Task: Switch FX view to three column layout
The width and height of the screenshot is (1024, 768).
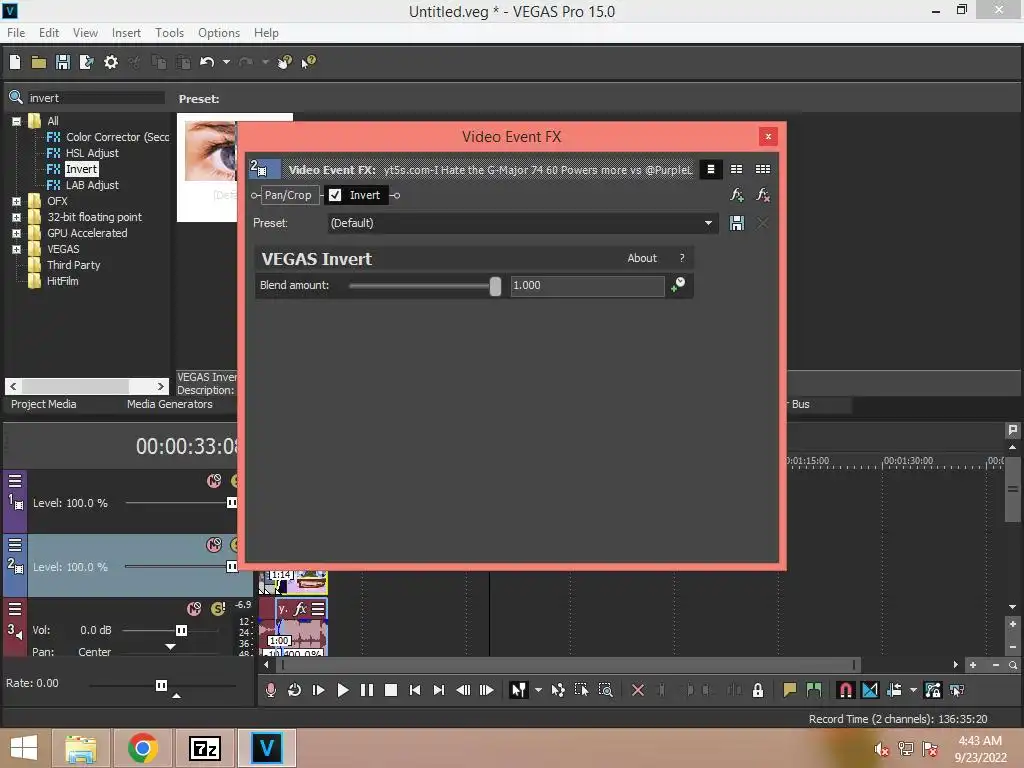Action: pyautogui.click(x=762, y=169)
